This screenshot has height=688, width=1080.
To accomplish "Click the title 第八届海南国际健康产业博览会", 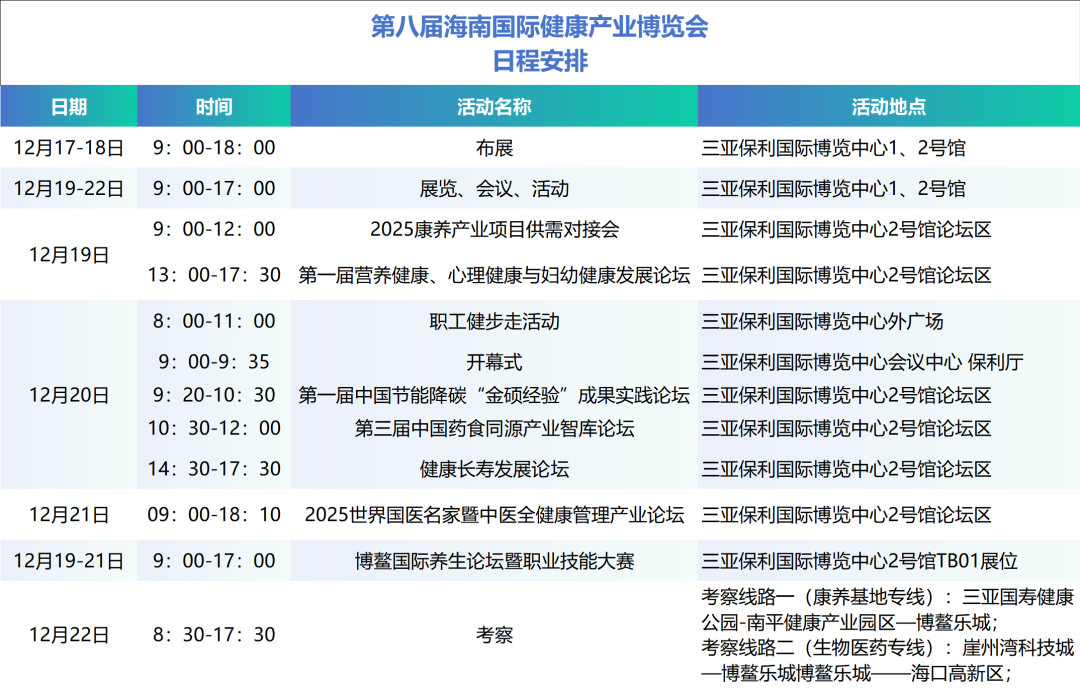I will point(540,27).
